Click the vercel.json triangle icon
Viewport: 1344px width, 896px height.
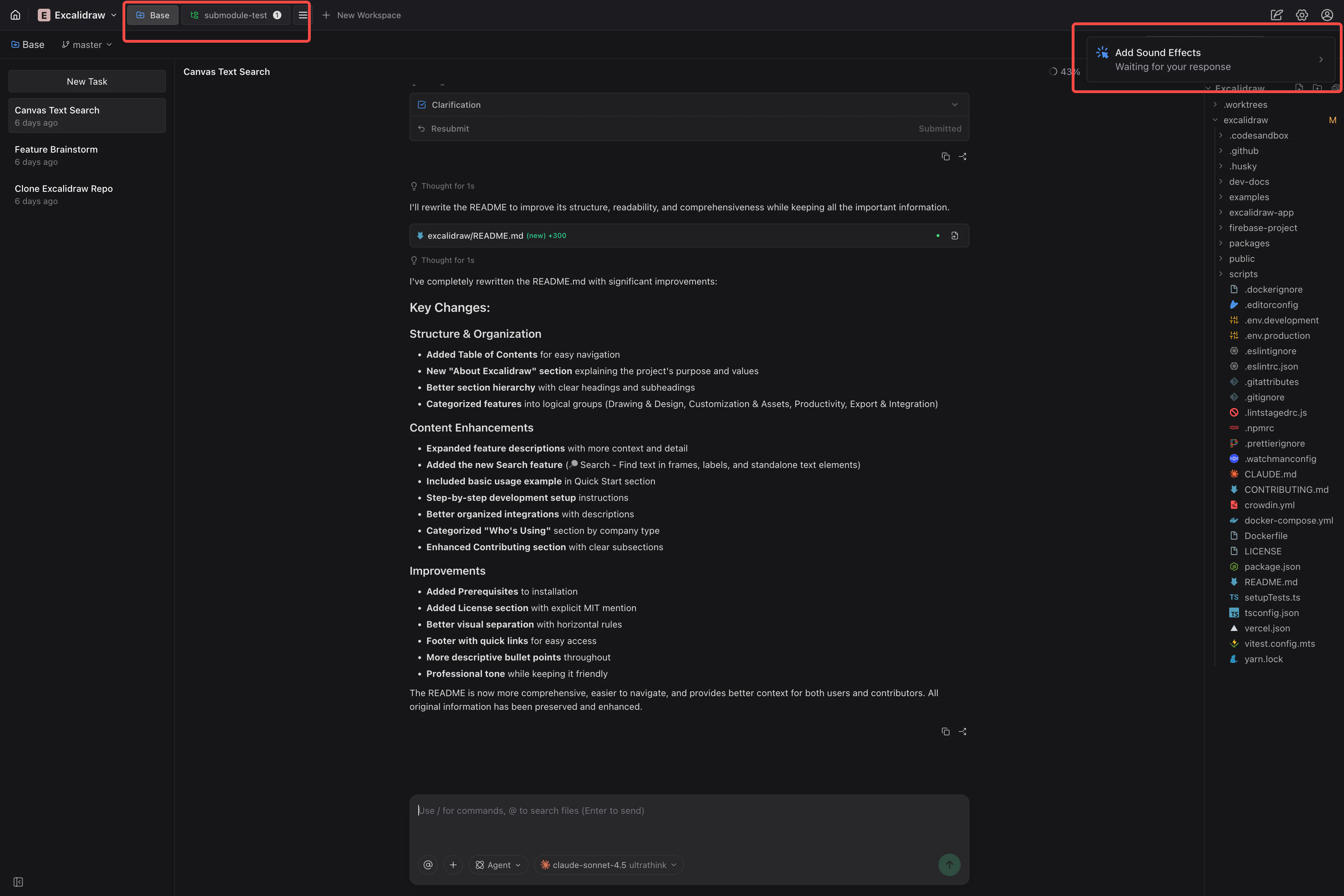(x=1234, y=628)
